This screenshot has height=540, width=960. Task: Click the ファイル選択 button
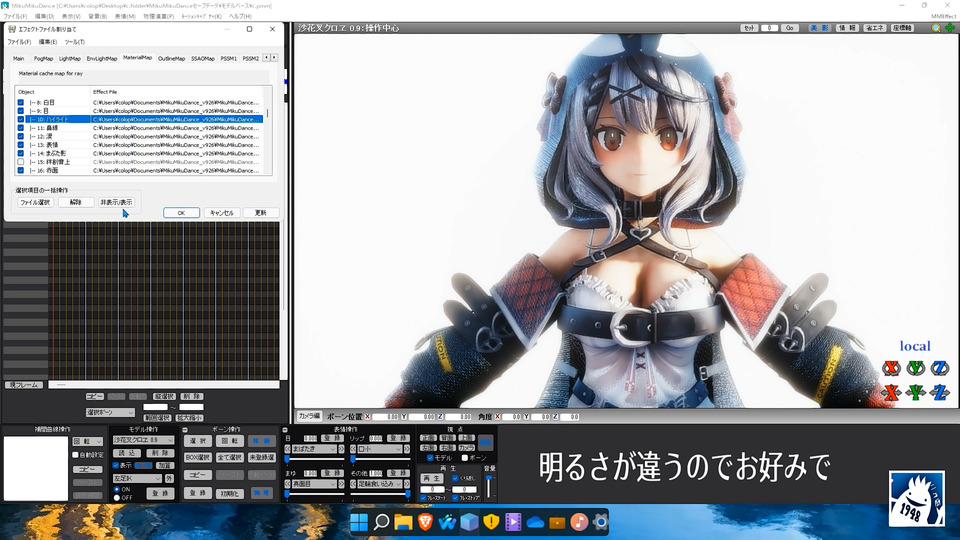[36, 202]
